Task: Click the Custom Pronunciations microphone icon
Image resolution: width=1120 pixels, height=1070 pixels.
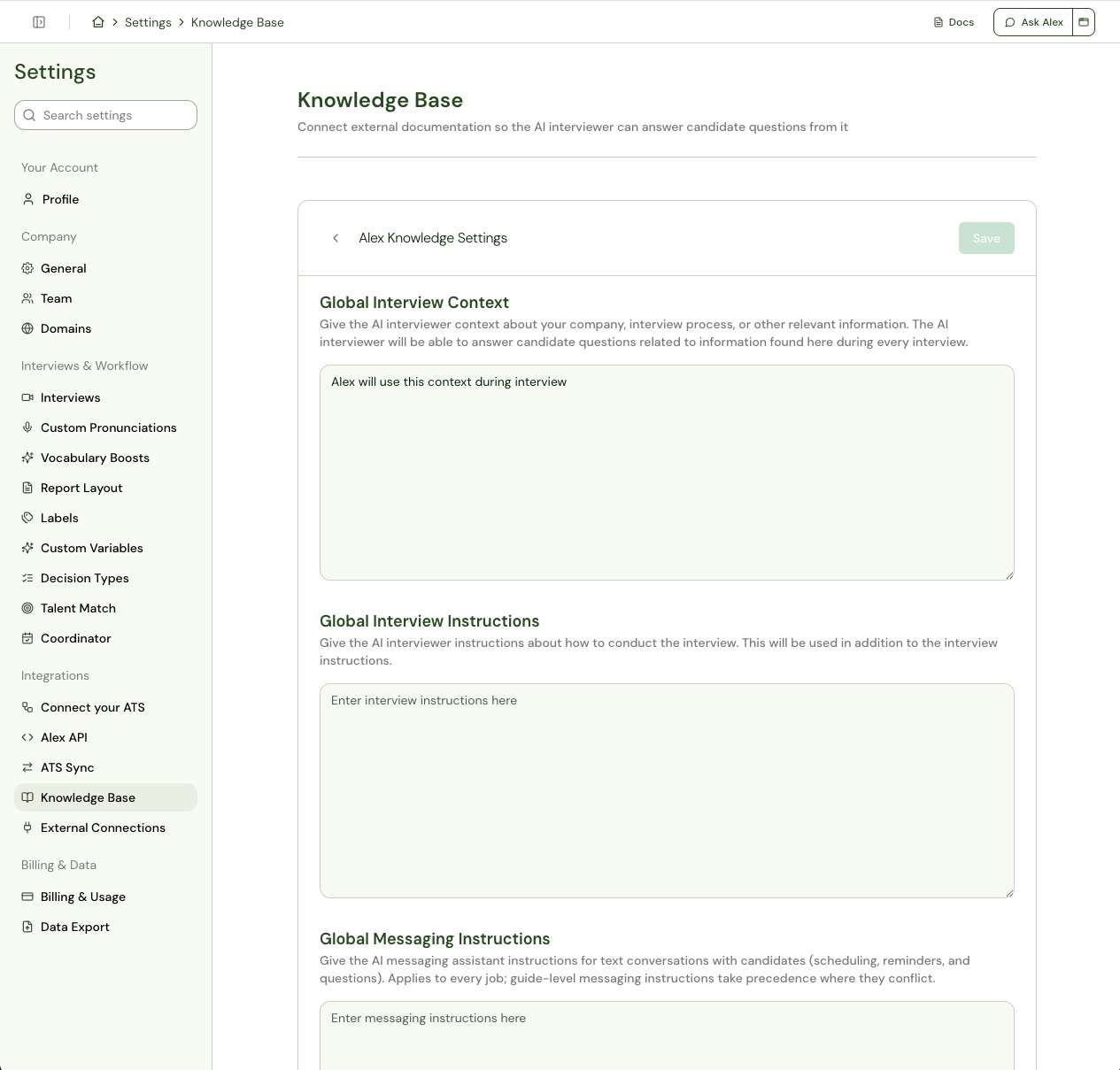Action: point(27,427)
